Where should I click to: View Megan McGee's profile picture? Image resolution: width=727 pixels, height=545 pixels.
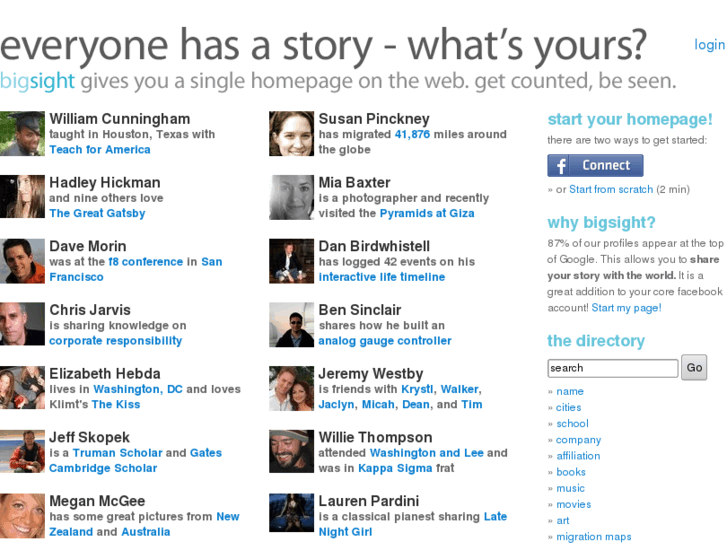pos(22,516)
